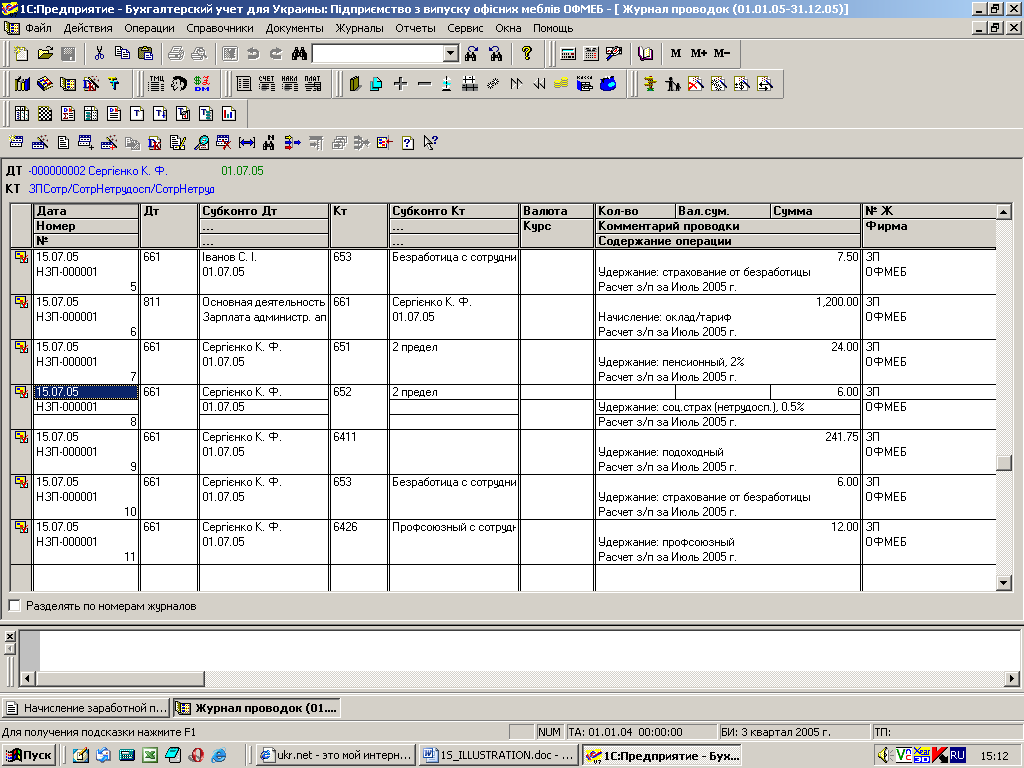The height and width of the screenshot is (768, 1024).
Task: Select the highlighted 15.07.05 date cell
Action: [86, 392]
